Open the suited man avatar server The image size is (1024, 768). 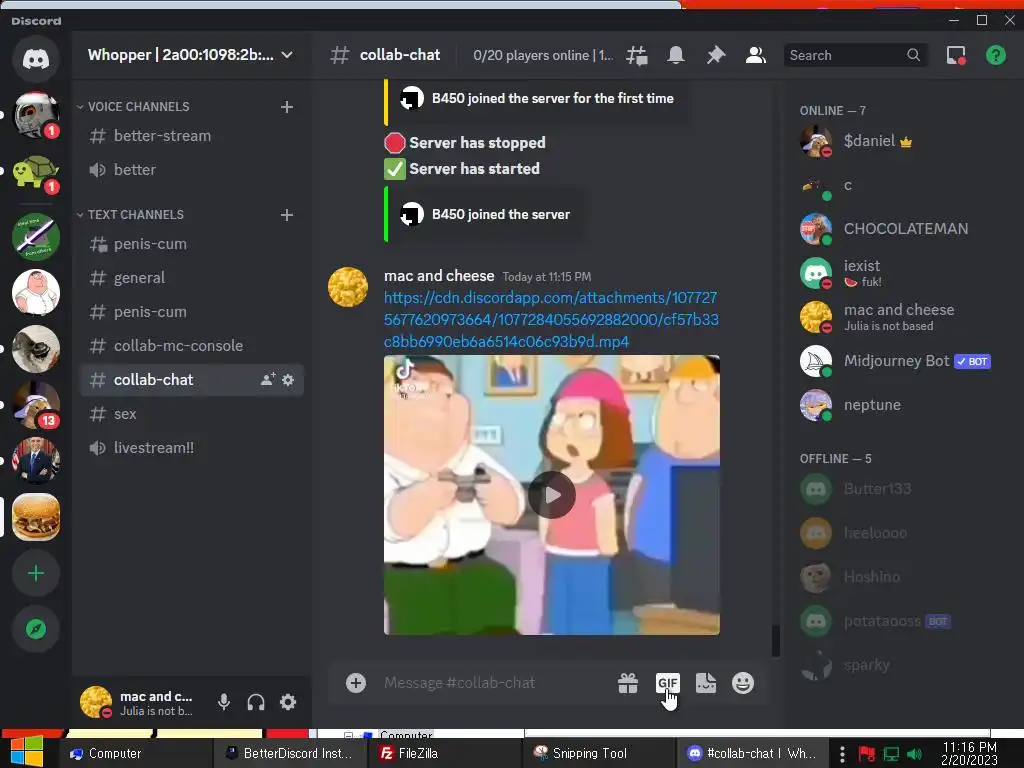click(x=36, y=461)
